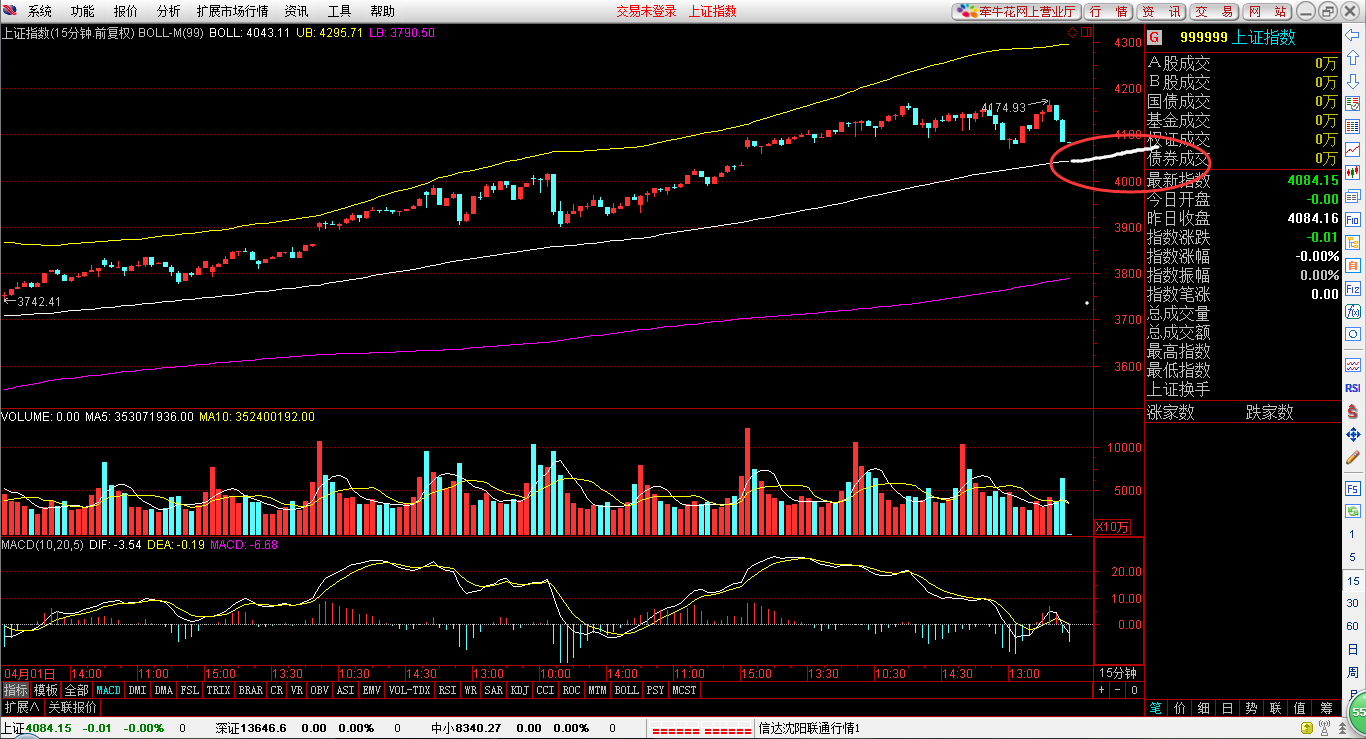Click the 交易 button at top right

(1214, 11)
